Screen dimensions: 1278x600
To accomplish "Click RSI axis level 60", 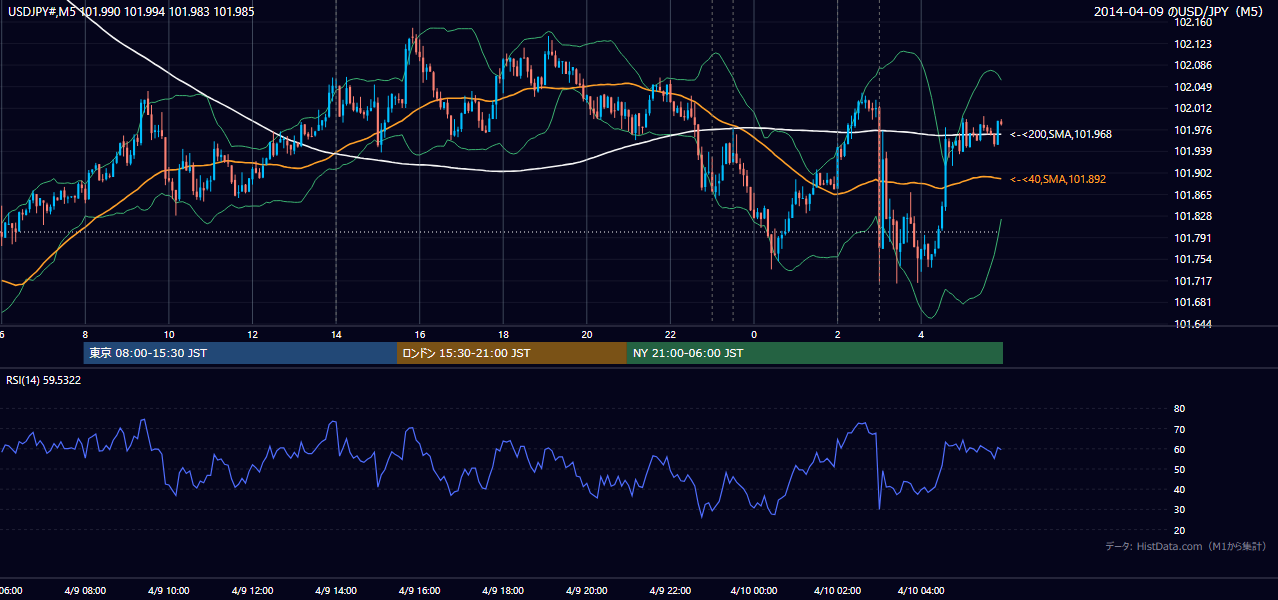I will click(1179, 449).
